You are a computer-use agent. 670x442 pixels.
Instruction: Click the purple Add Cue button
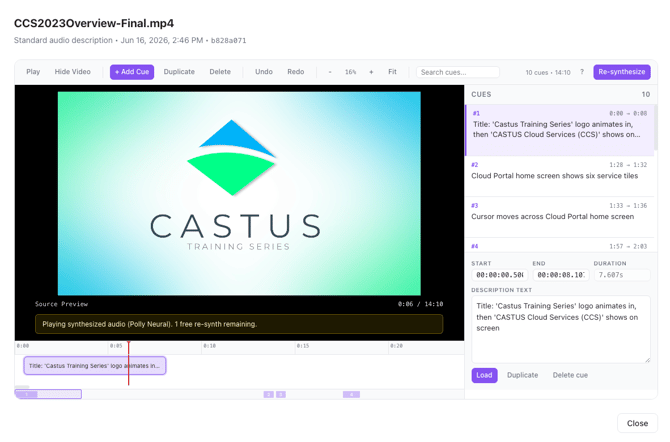[x=132, y=72]
